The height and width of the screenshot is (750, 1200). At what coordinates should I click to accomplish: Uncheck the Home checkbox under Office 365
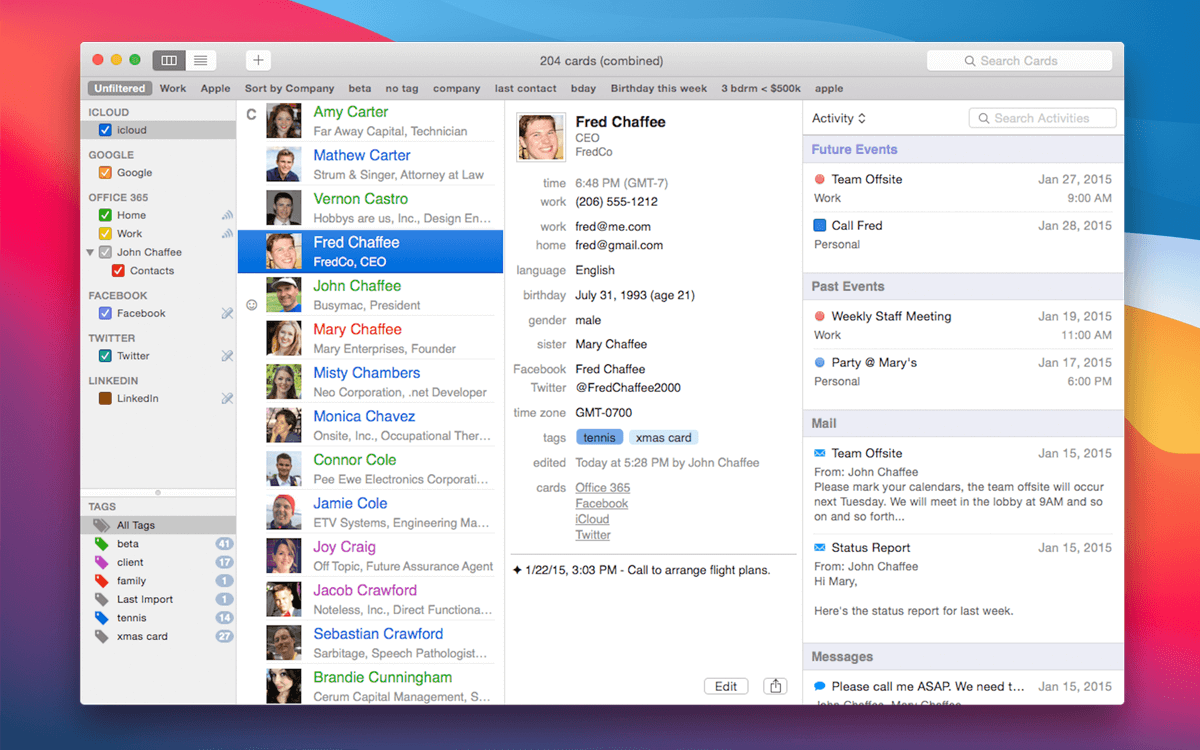106,215
